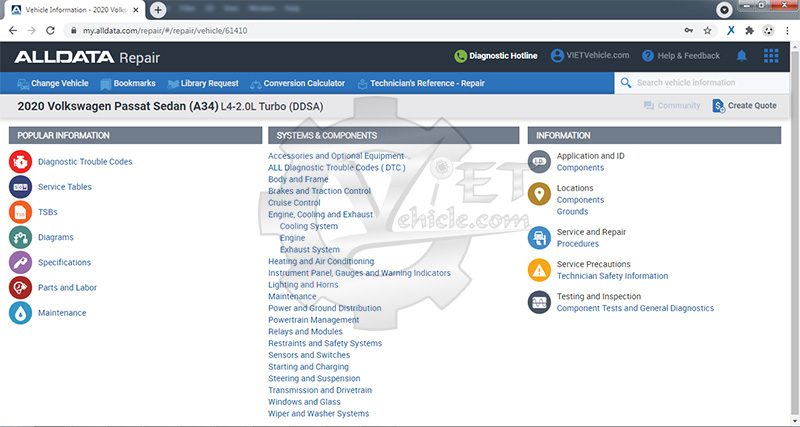800x427 pixels.
Task: Open the Bookmarks menu item
Action: tap(128, 83)
